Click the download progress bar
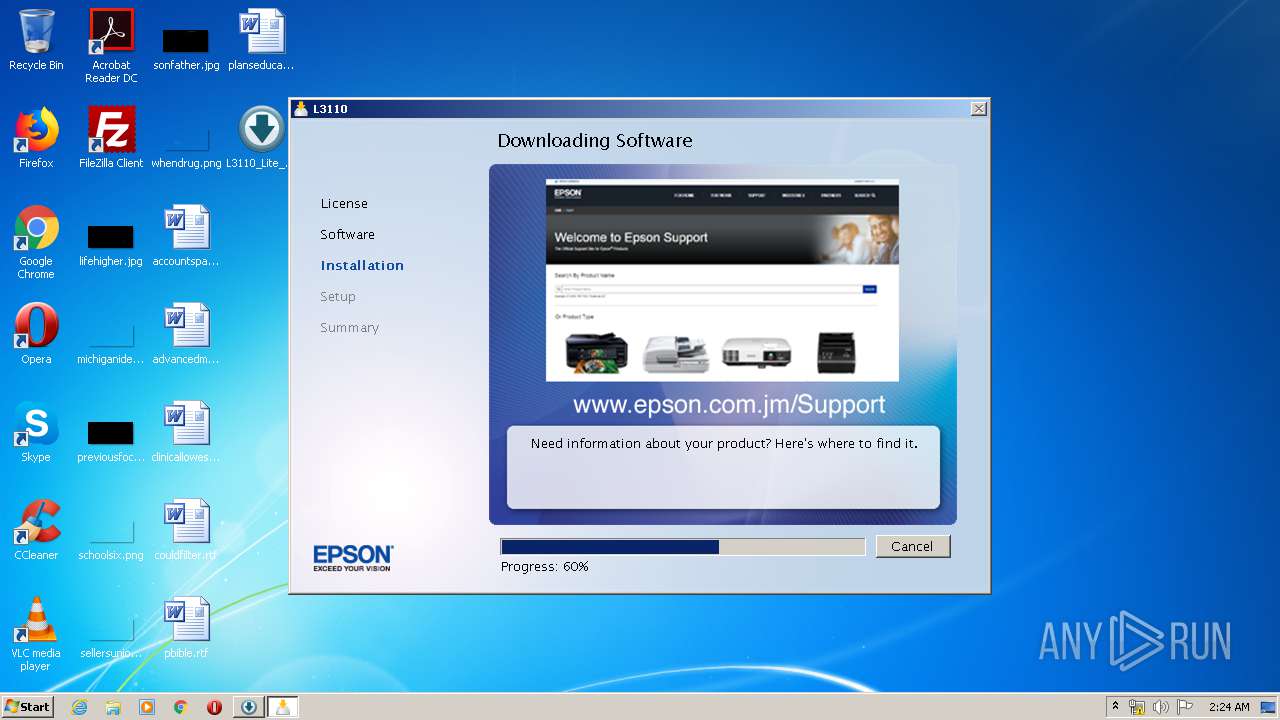 point(682,547)
